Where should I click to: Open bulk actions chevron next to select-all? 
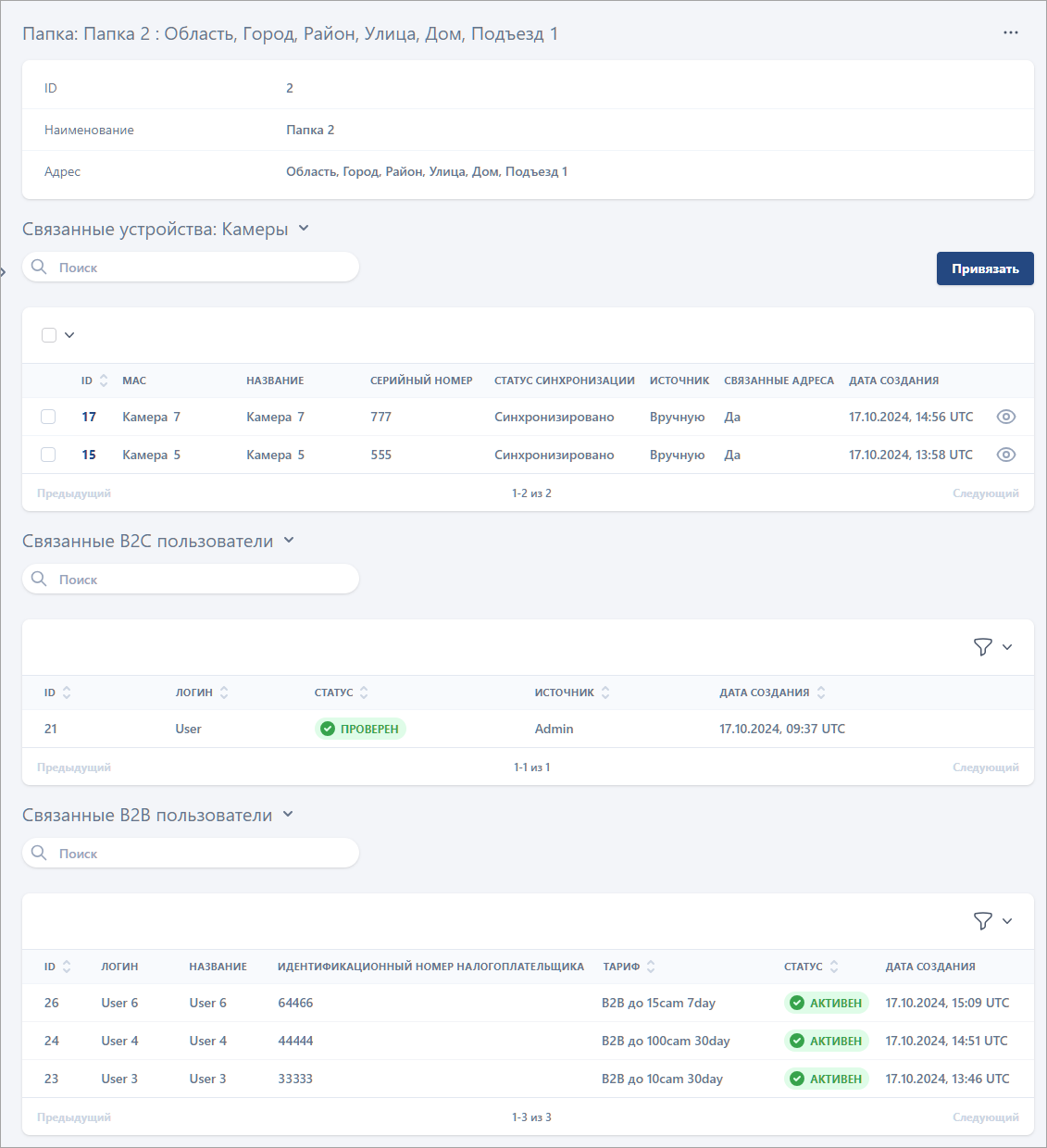[69, 335]
